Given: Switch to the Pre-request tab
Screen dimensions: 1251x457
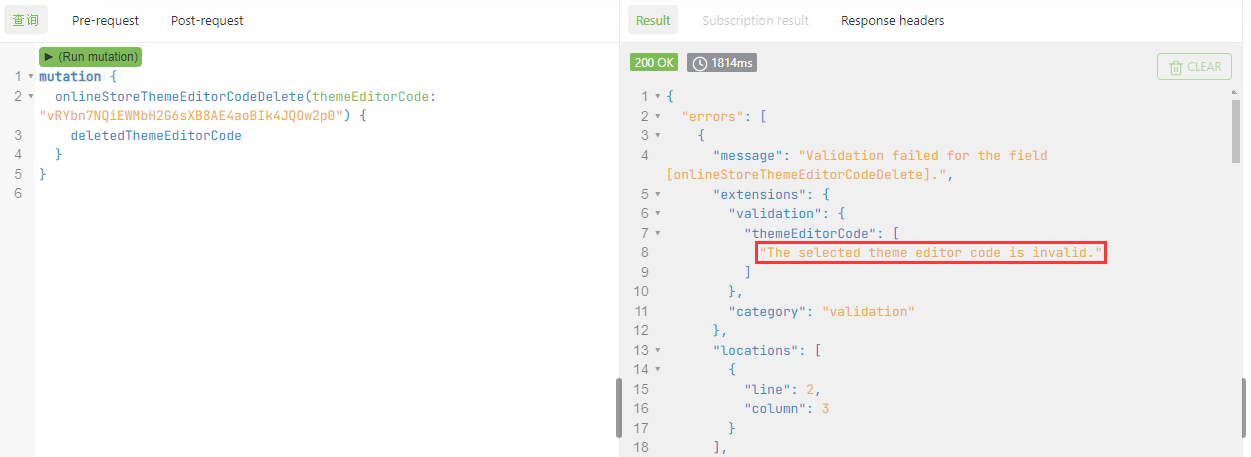Looking at the screenshot, I should (105, 20).
